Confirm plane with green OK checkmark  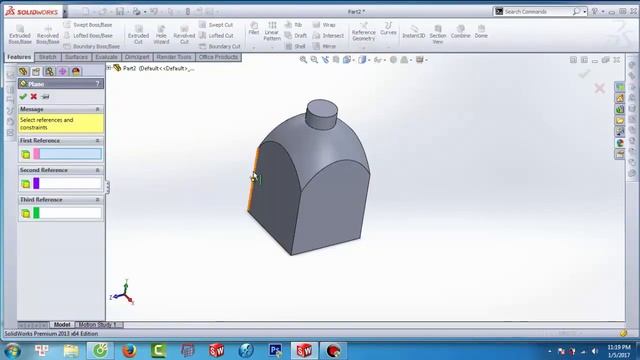(23, 96)
